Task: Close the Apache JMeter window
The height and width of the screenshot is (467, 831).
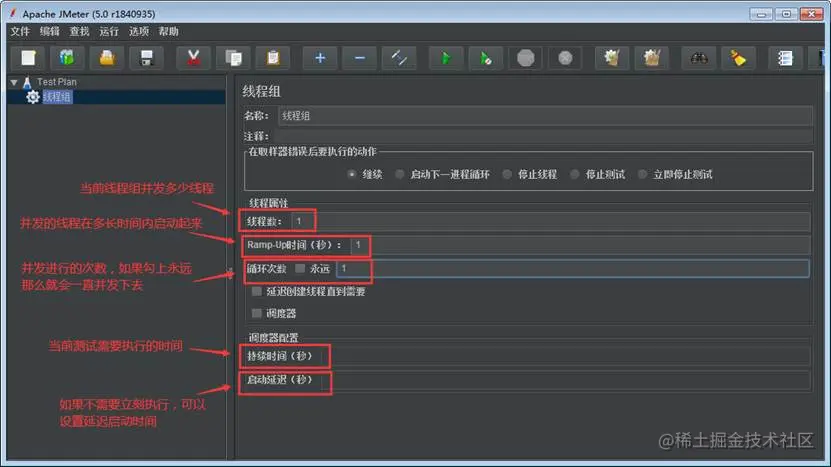Action: [811, 14]
